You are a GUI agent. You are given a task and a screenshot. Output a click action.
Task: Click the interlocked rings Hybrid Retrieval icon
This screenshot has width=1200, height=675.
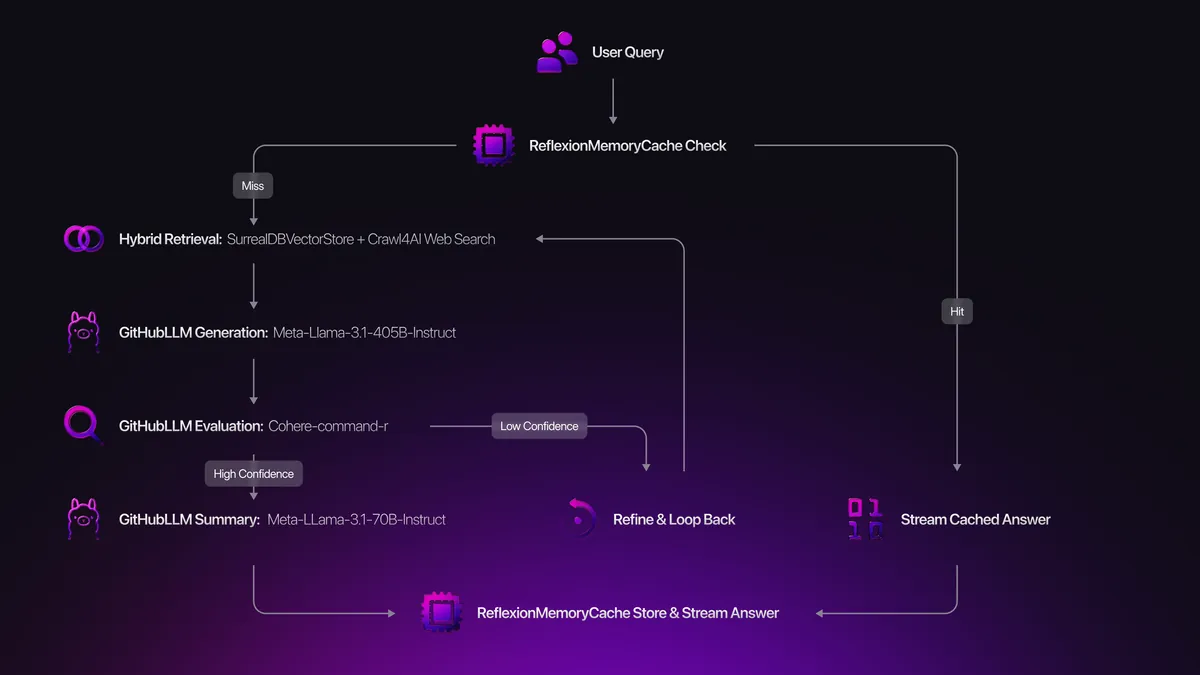point(83,238)
